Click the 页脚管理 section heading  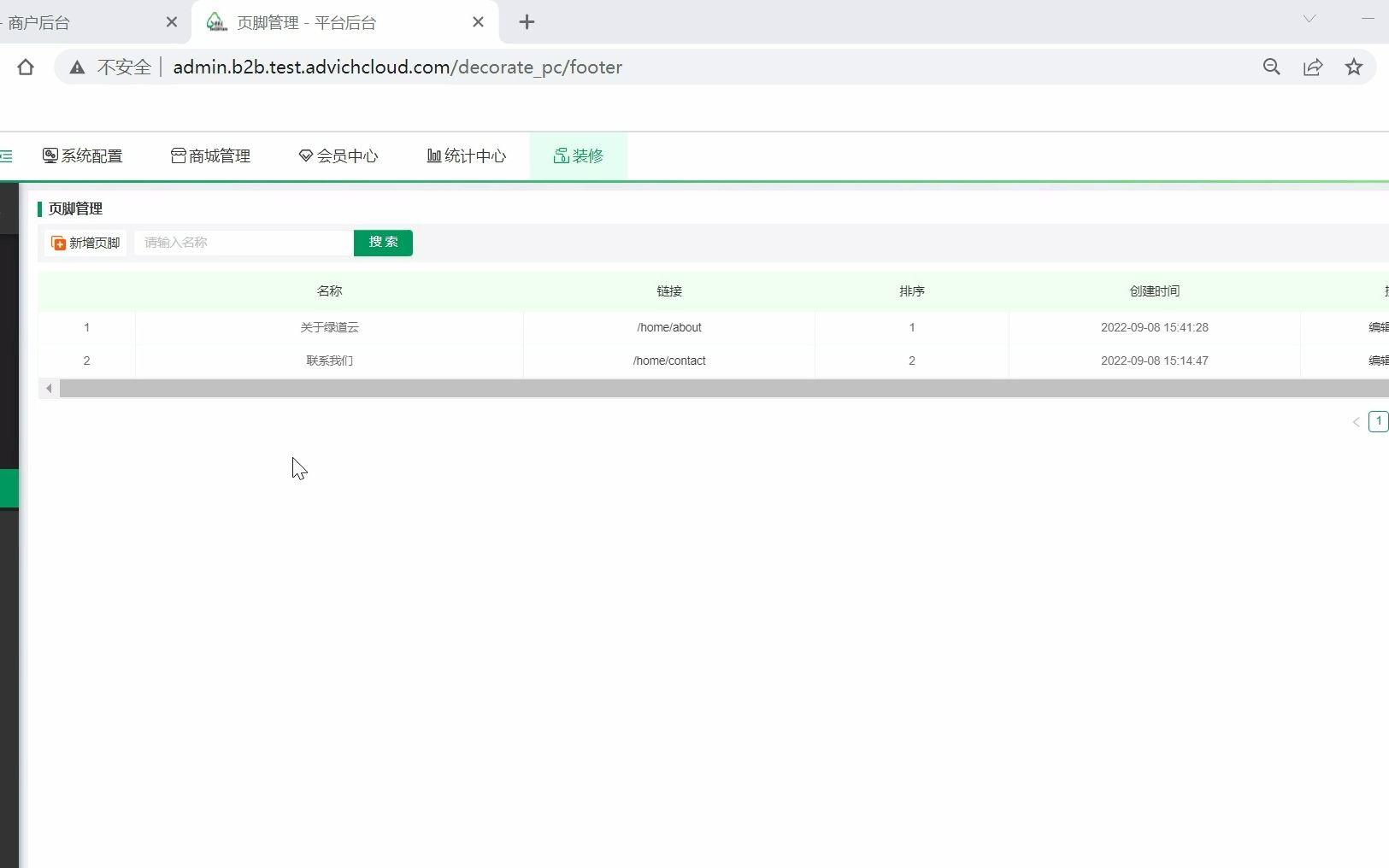click(x=75, y=208)
